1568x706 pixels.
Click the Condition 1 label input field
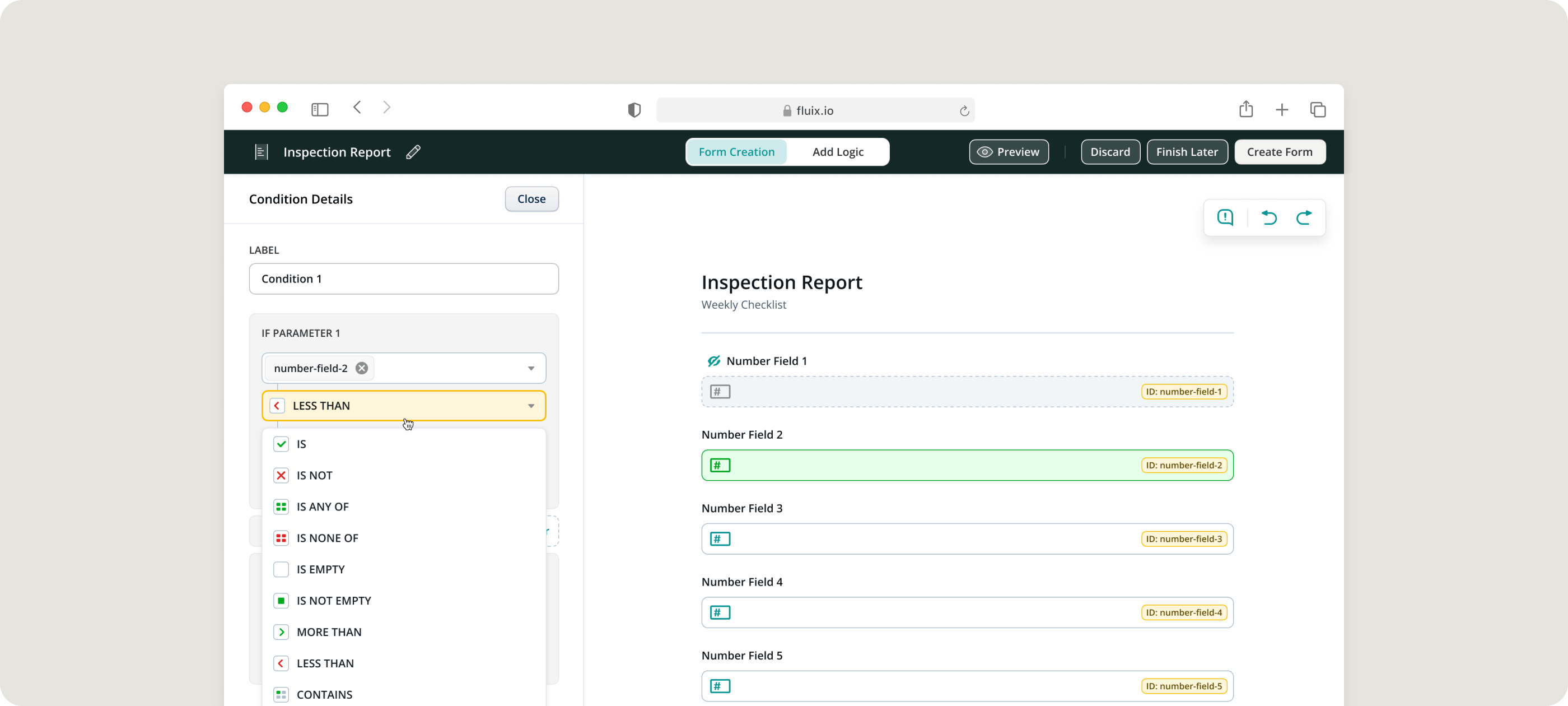click(404, 279)
